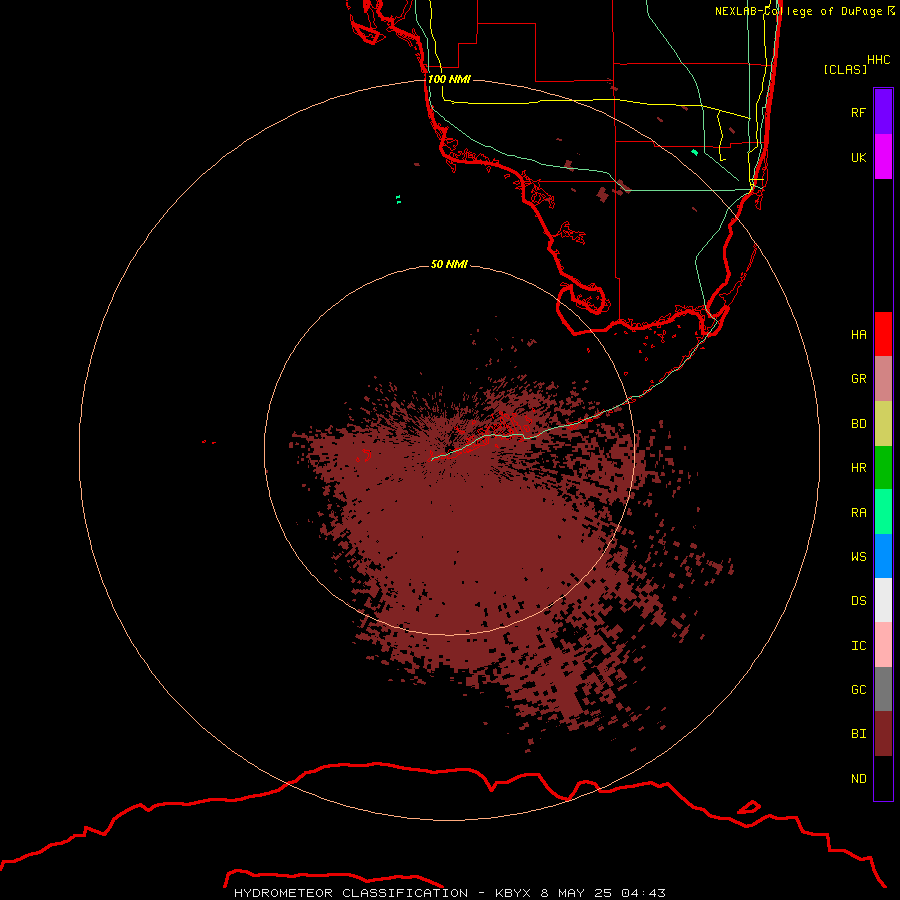
Task: Click the 50 NMI range ring label
Action: point(449,264)
